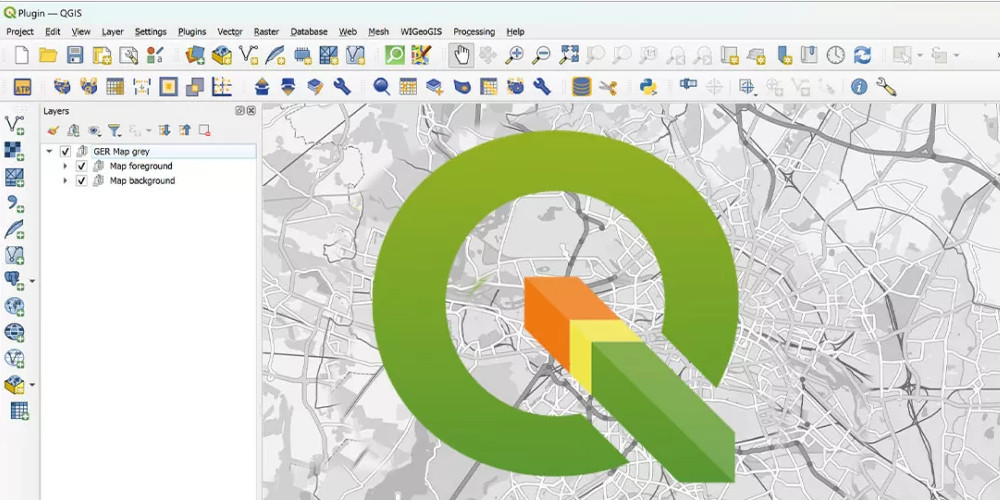This screenshot has height=500, width=1000.
Task: Collapse the GER Map grey group
Action: (x=48, y=151)
